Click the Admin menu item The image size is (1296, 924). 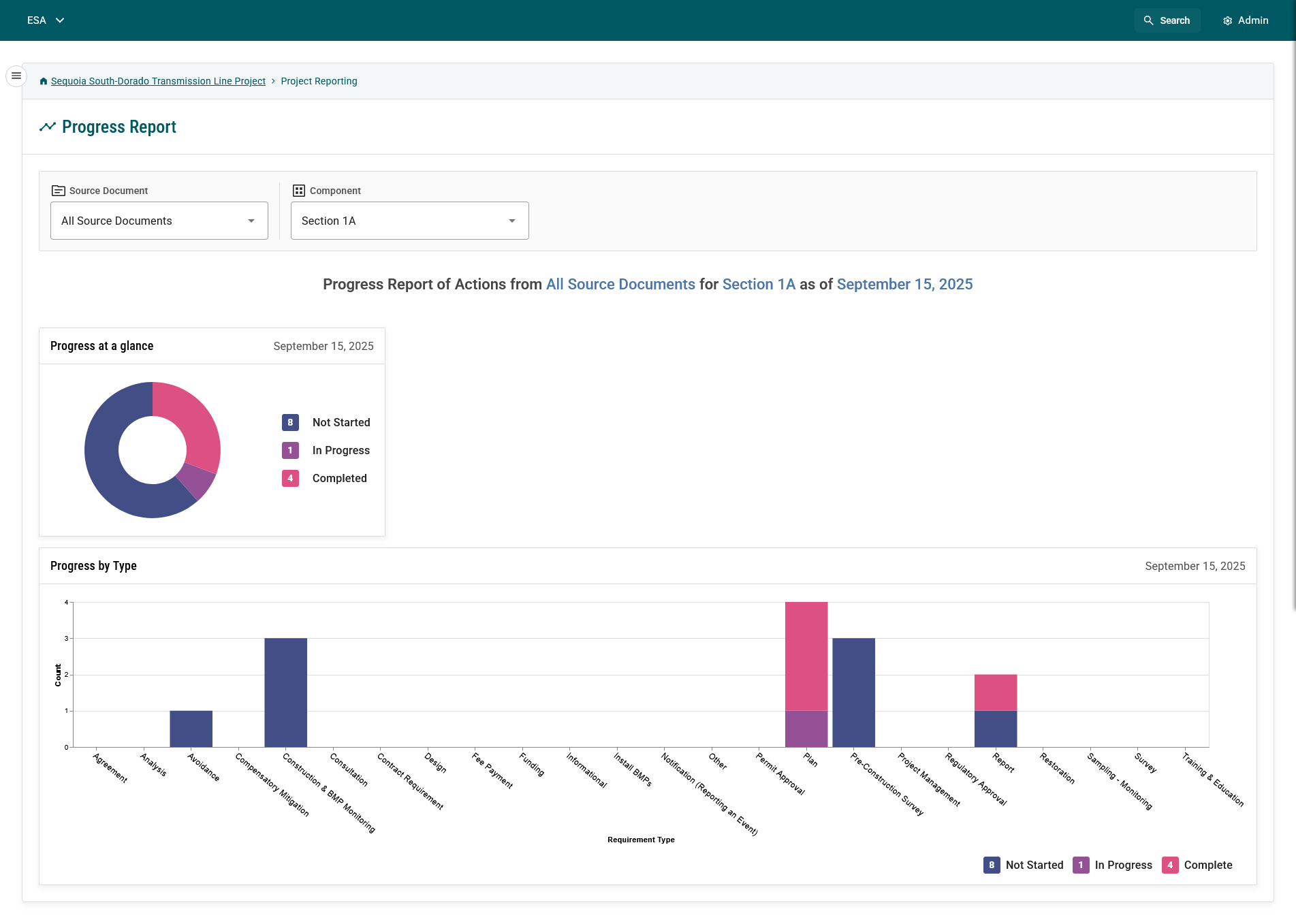point(1246,20)
